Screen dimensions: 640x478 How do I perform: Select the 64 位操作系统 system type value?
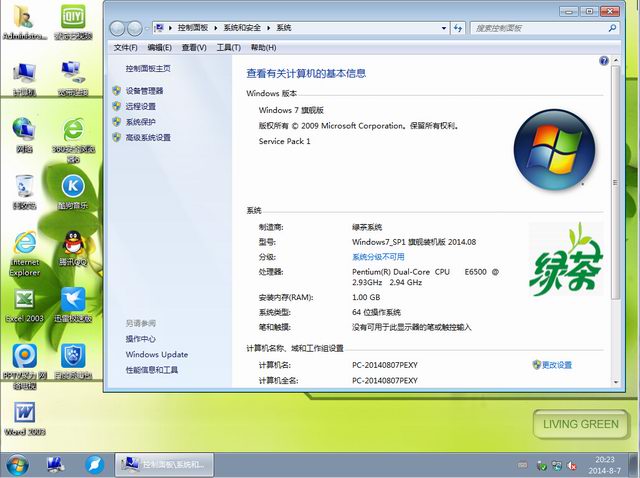tap(376, 312)
